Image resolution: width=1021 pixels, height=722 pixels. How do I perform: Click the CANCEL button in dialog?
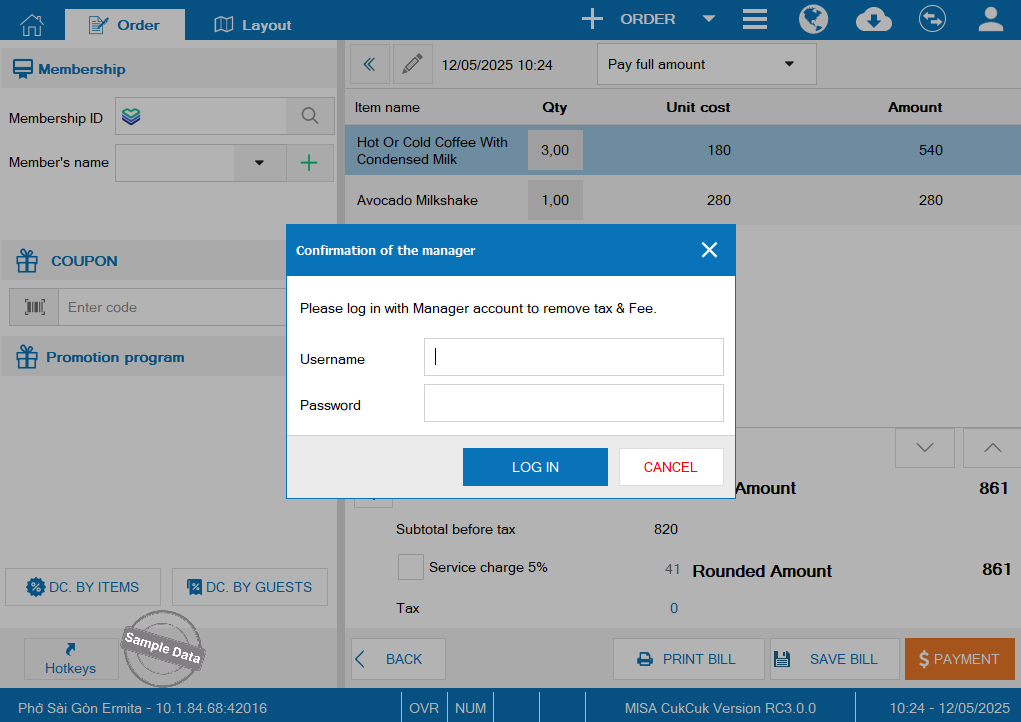pos(670,467)
